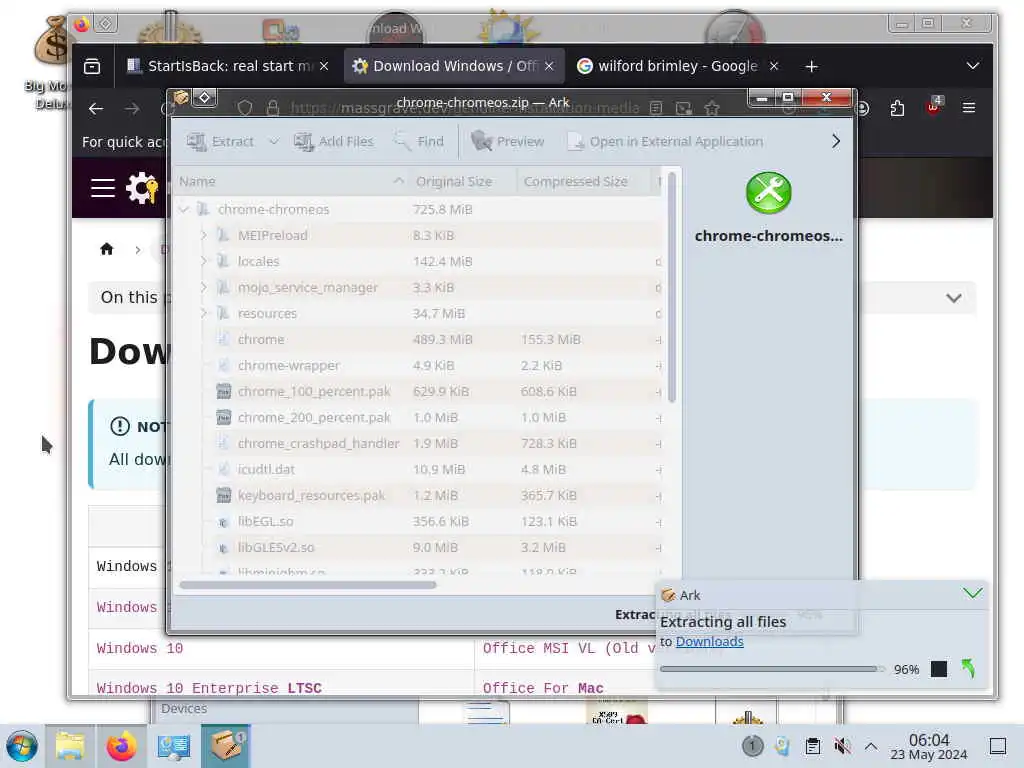
Task: Open Firefox View icon
Action: pos(92,66)
